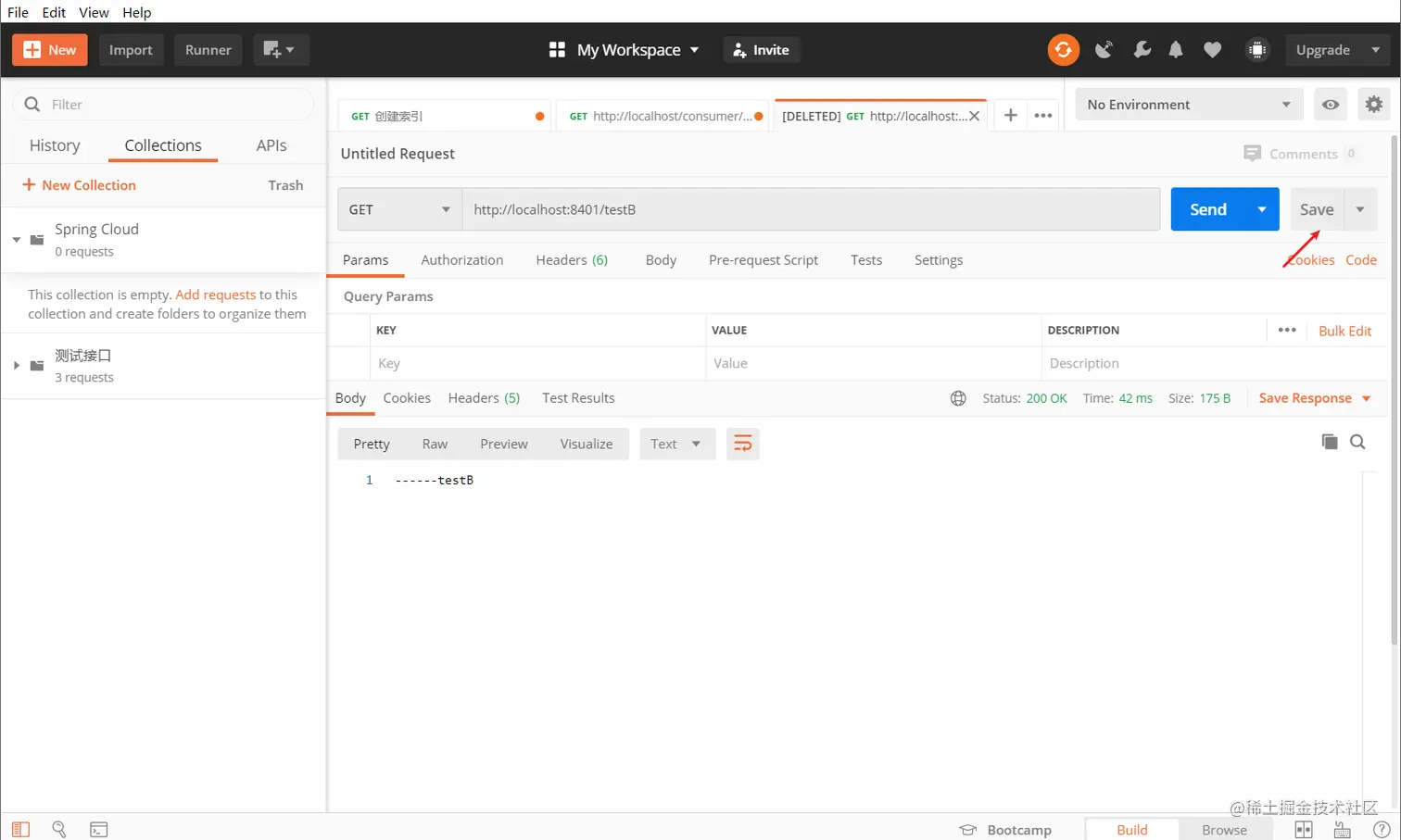Expand the Save button dropdown arrow
This screenshot has height=840, width=1401.
(1360, 209)
